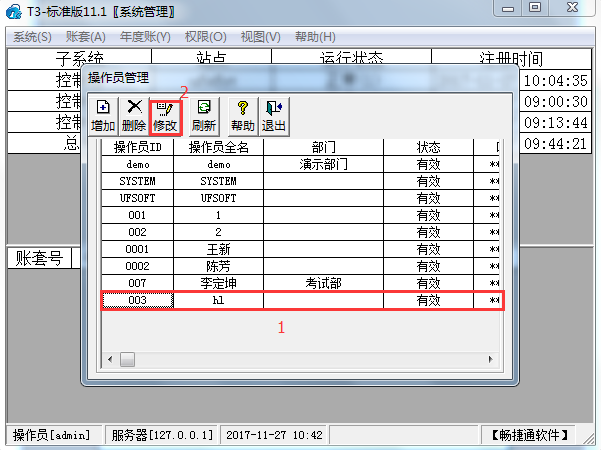Click the 操作员ID column header
601x450 pixels.
click(138, 147)
